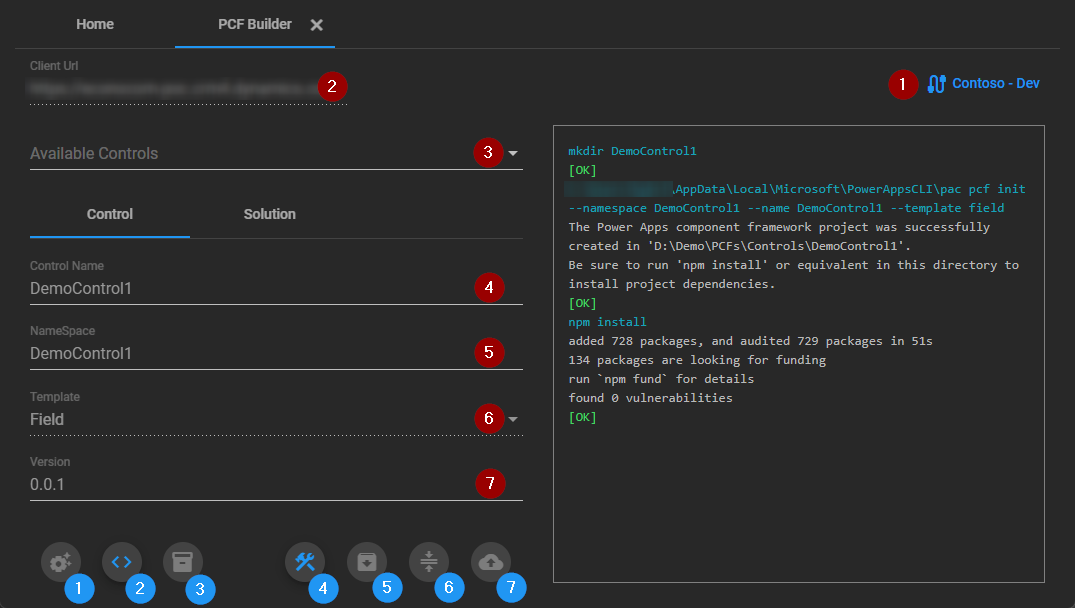The height and width of the screenshot is (608, 1075).
Task: Click the archive box icon button
Action: (182, 562)
